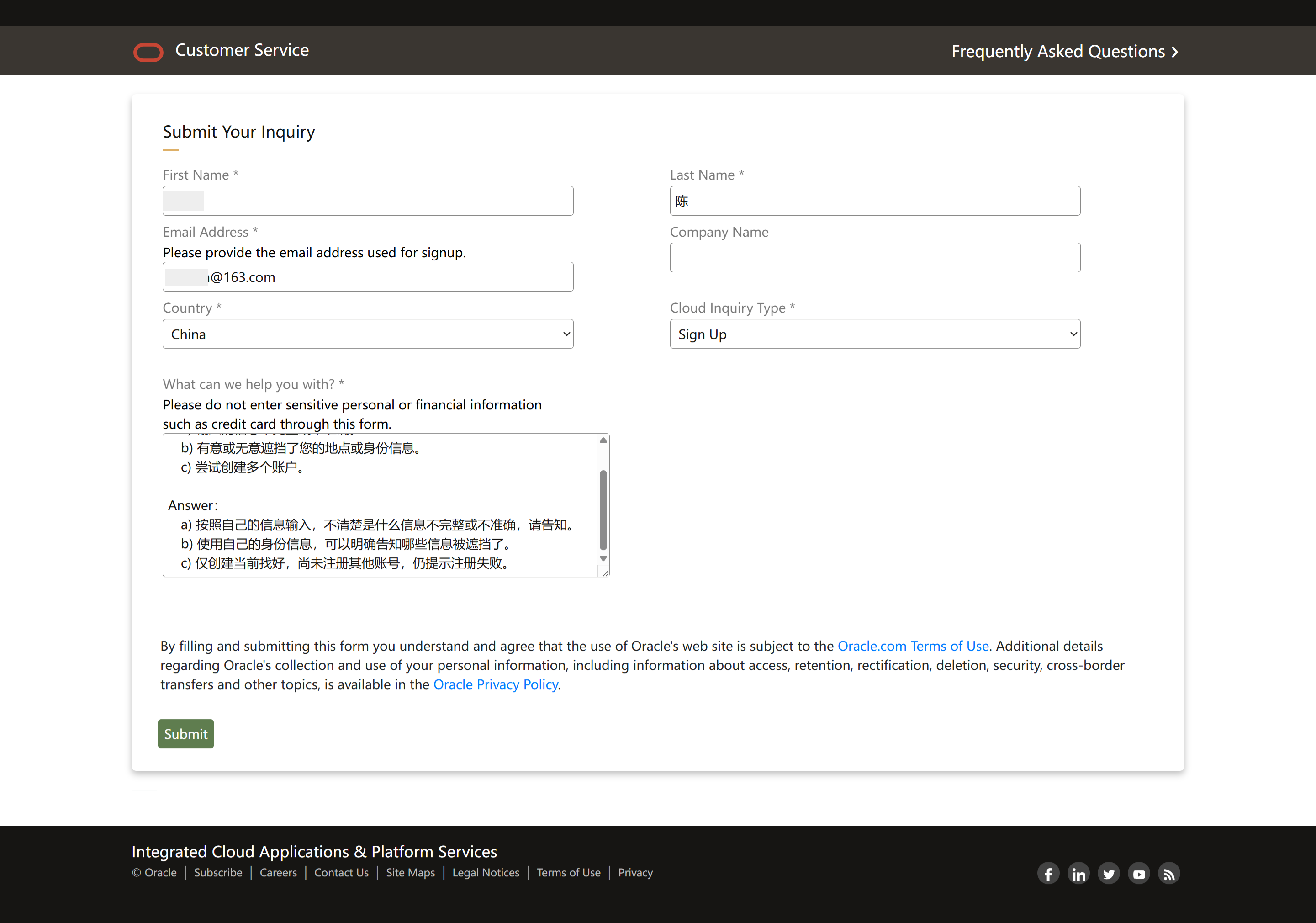Click the Cloud Inquiry Type label
This screenshot has width=1316, height=923.
pyautogui.click(x=733, y=308)
